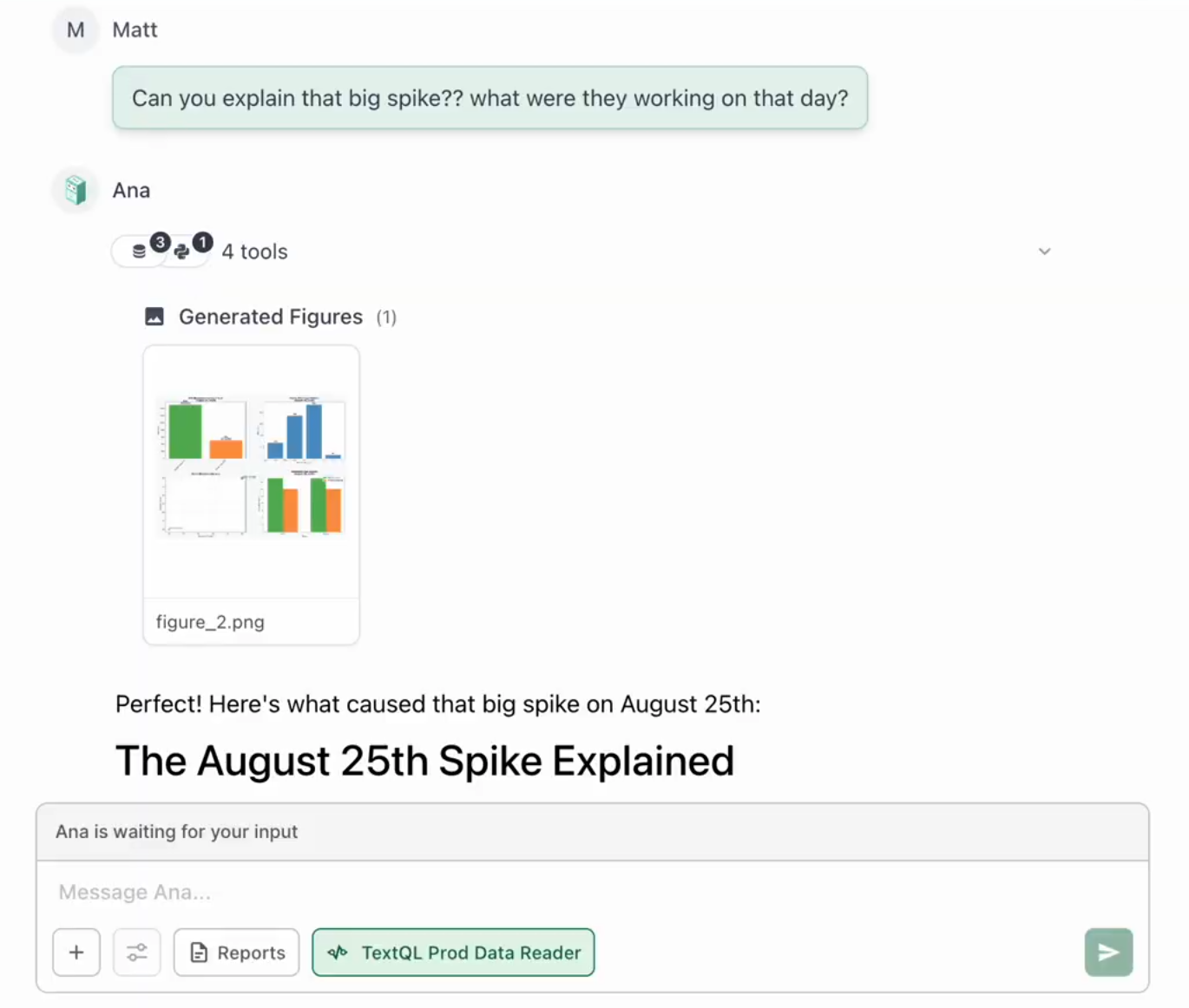Click the August 25th Spike Explained heading
Viewport: 1189px width, 1008px height.
point(424,761)
